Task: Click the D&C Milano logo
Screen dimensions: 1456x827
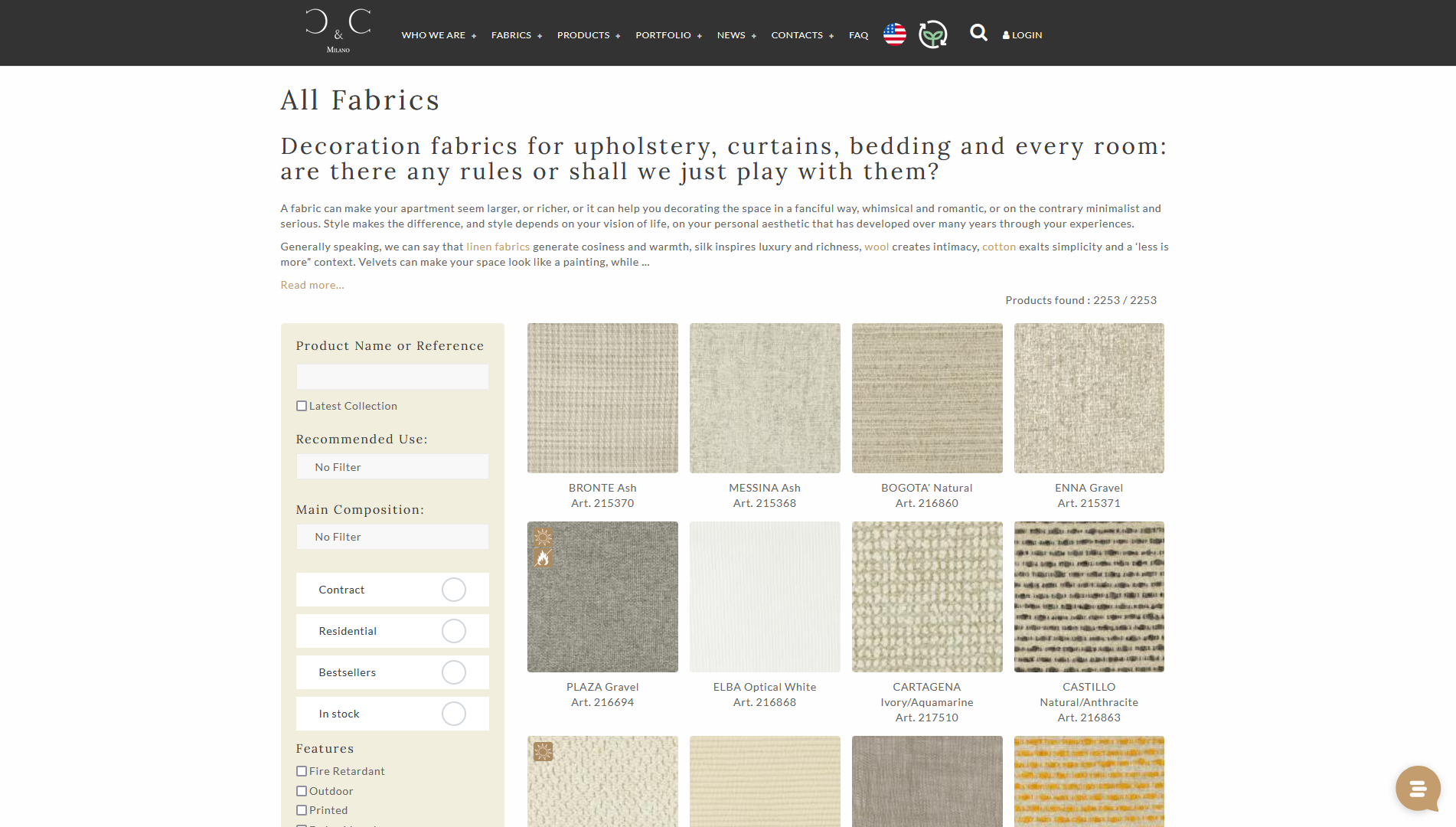Action: [338, 31]
